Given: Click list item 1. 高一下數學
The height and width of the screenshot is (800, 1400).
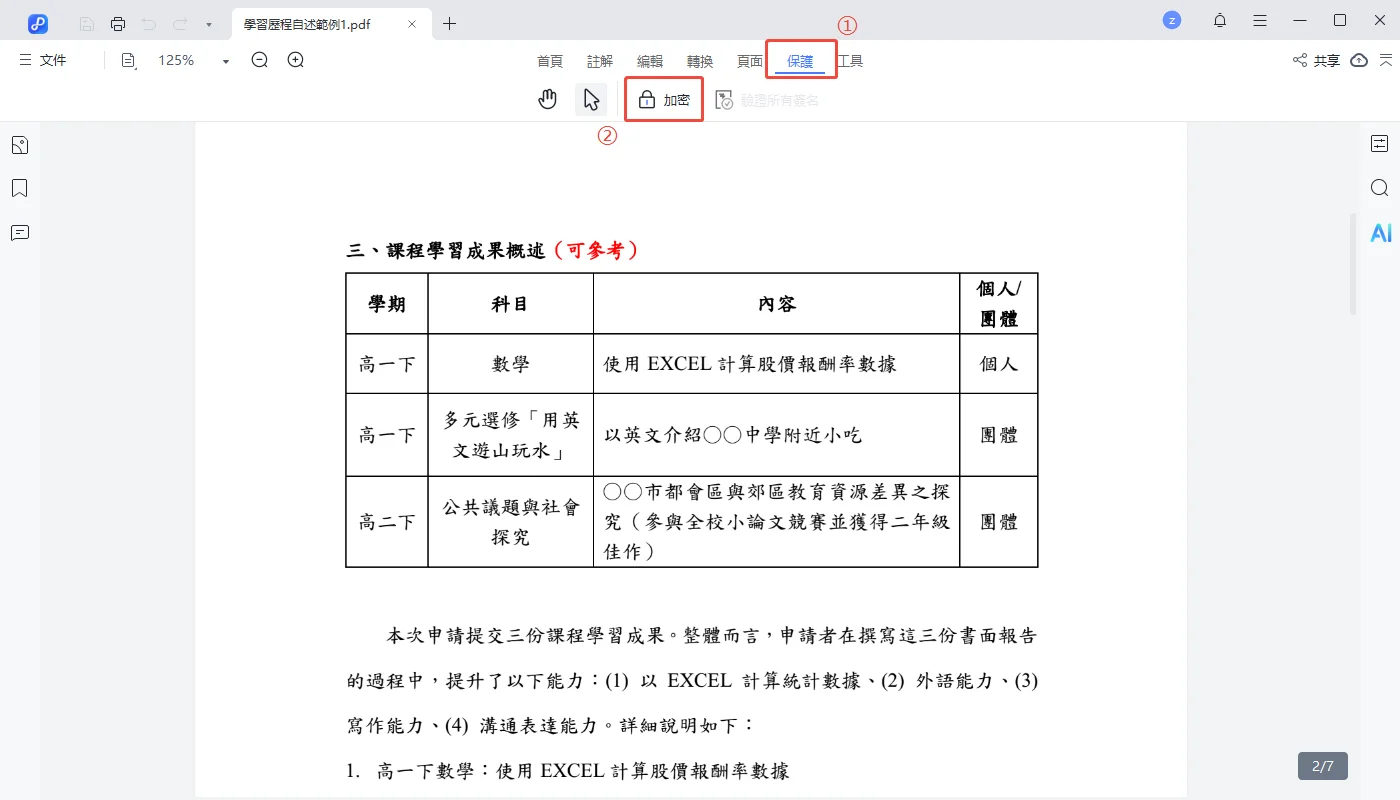Looking at the screenshot, I should (568, 771).
